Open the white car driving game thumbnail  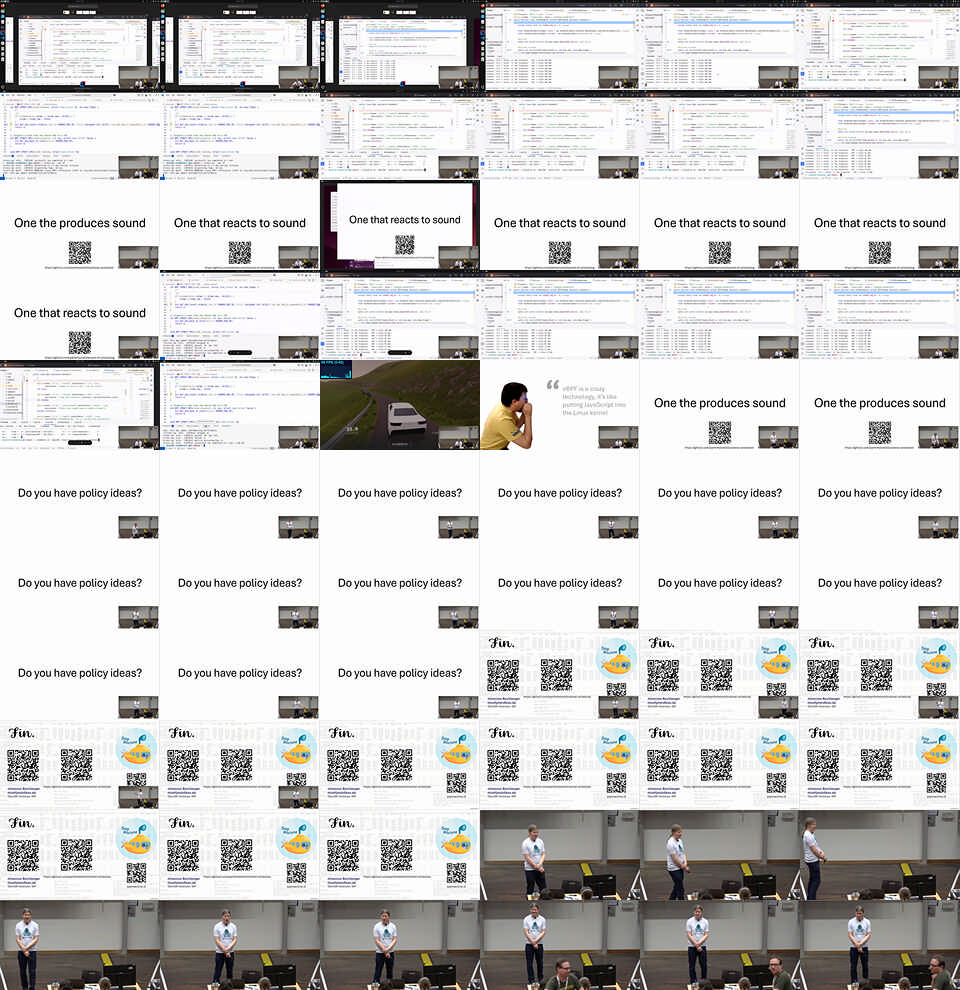(x=400, y=405)
